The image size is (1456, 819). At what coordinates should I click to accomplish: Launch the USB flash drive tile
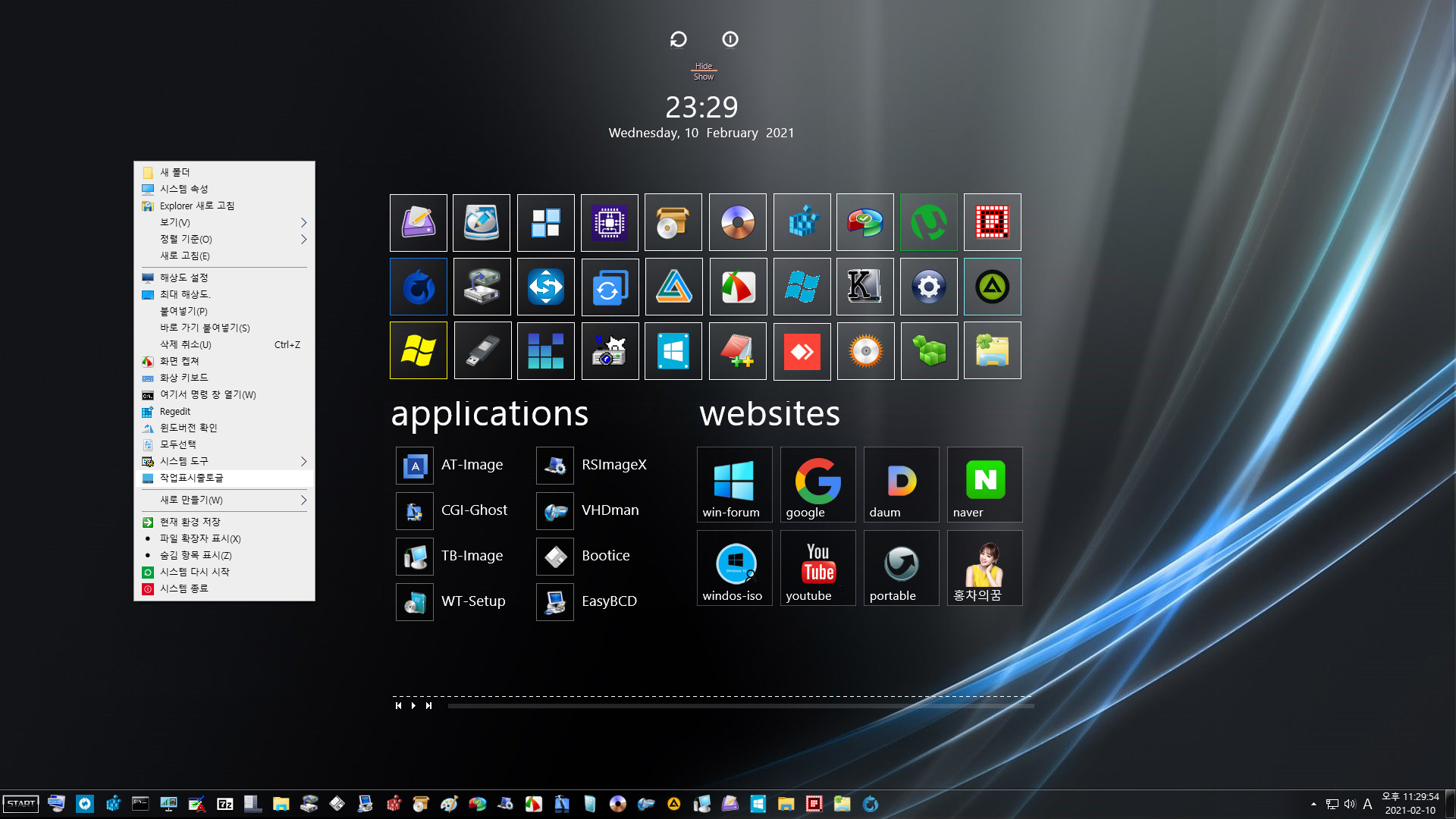click(482, 351)
